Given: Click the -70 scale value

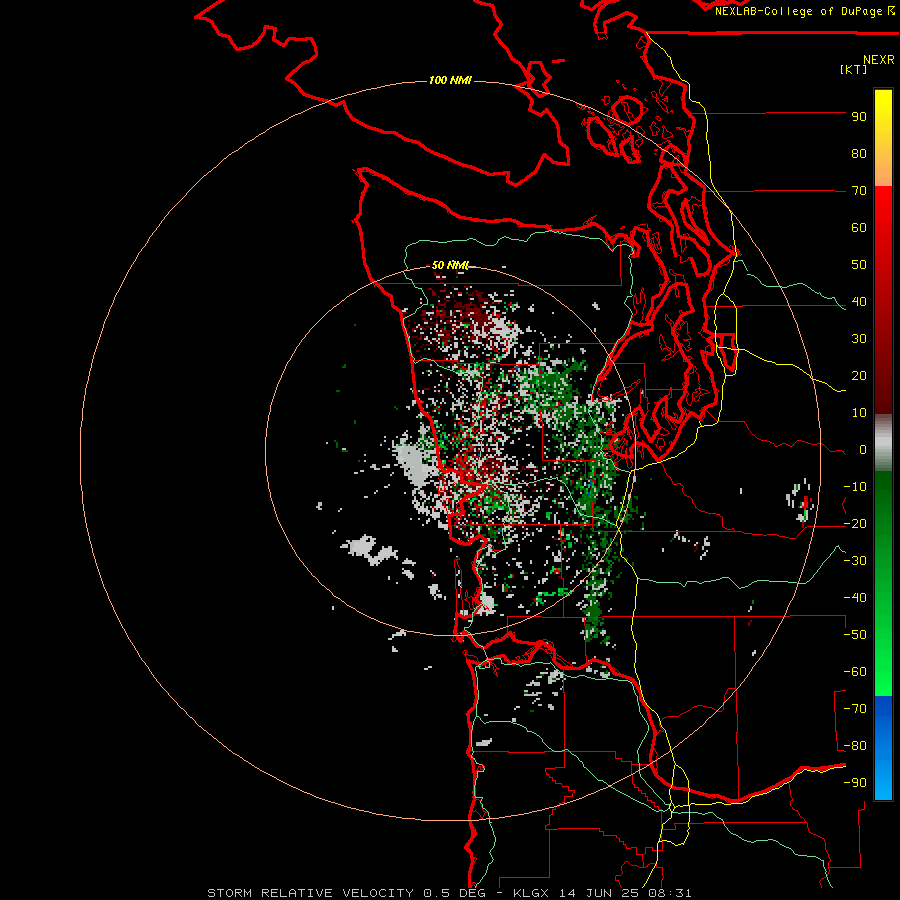Looking at the screenshot, I should [x=855, y=709].
